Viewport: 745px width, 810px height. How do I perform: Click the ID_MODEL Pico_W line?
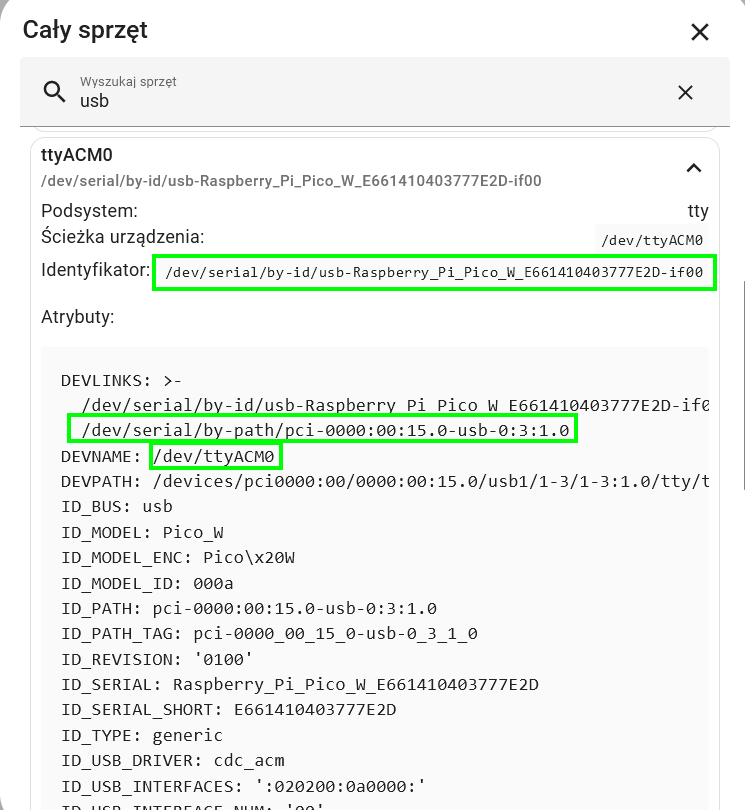[x=142, y=532]
